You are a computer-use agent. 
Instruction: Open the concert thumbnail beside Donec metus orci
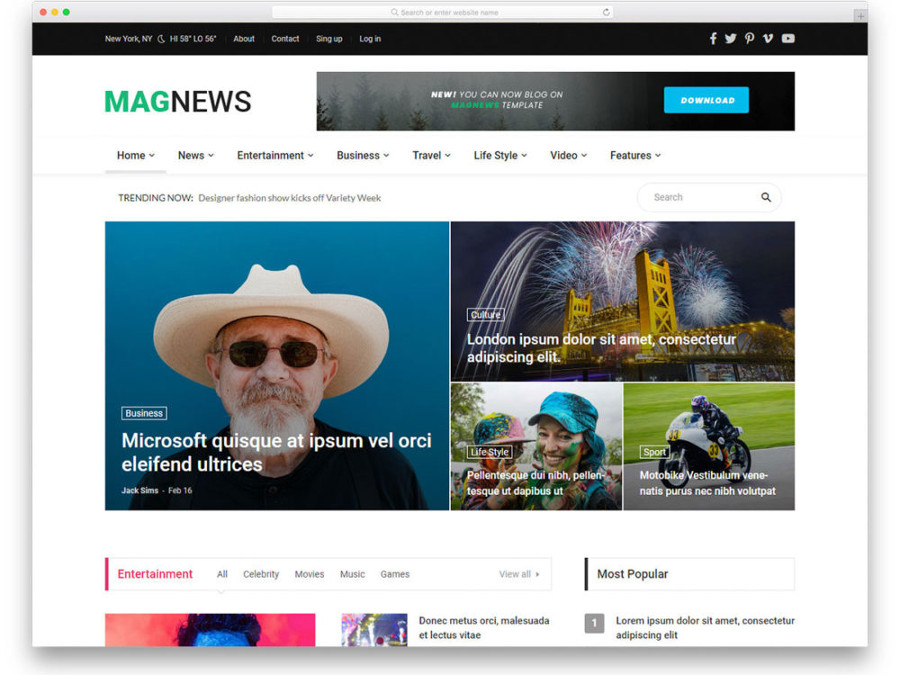point(374,630)
